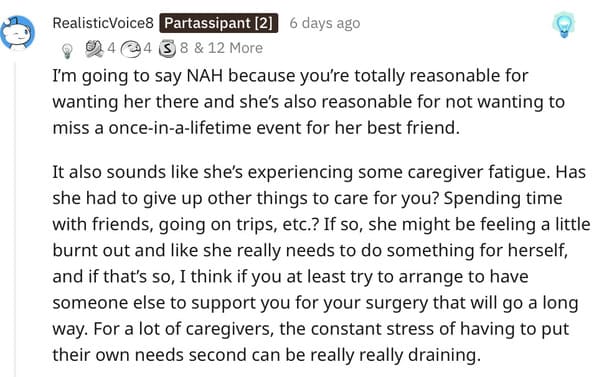Click the phrase 'once-in-a-lifetime event'
Screen dimensions: 599x377
tap(213, 128)
